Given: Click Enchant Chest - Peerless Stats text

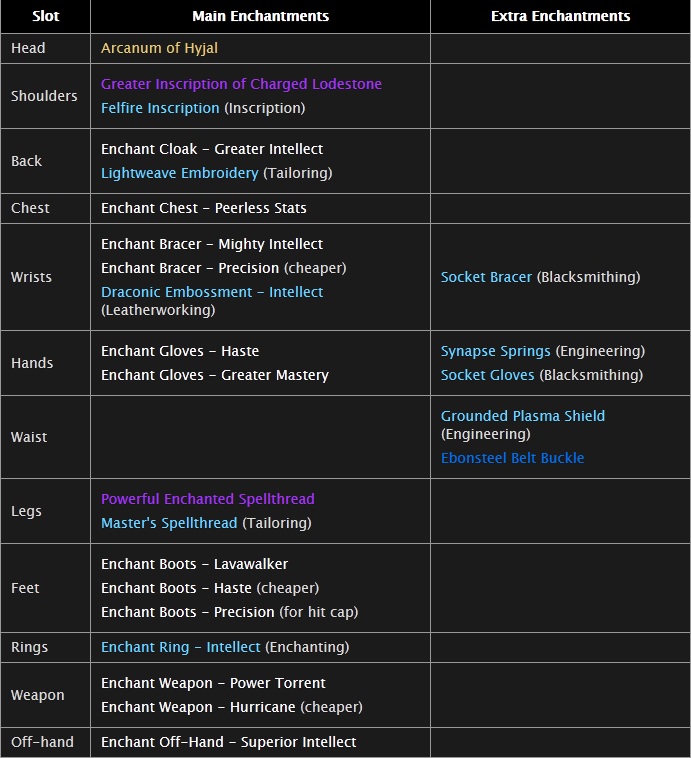Looking at the screenshot, I should click(x=204, y=208).
